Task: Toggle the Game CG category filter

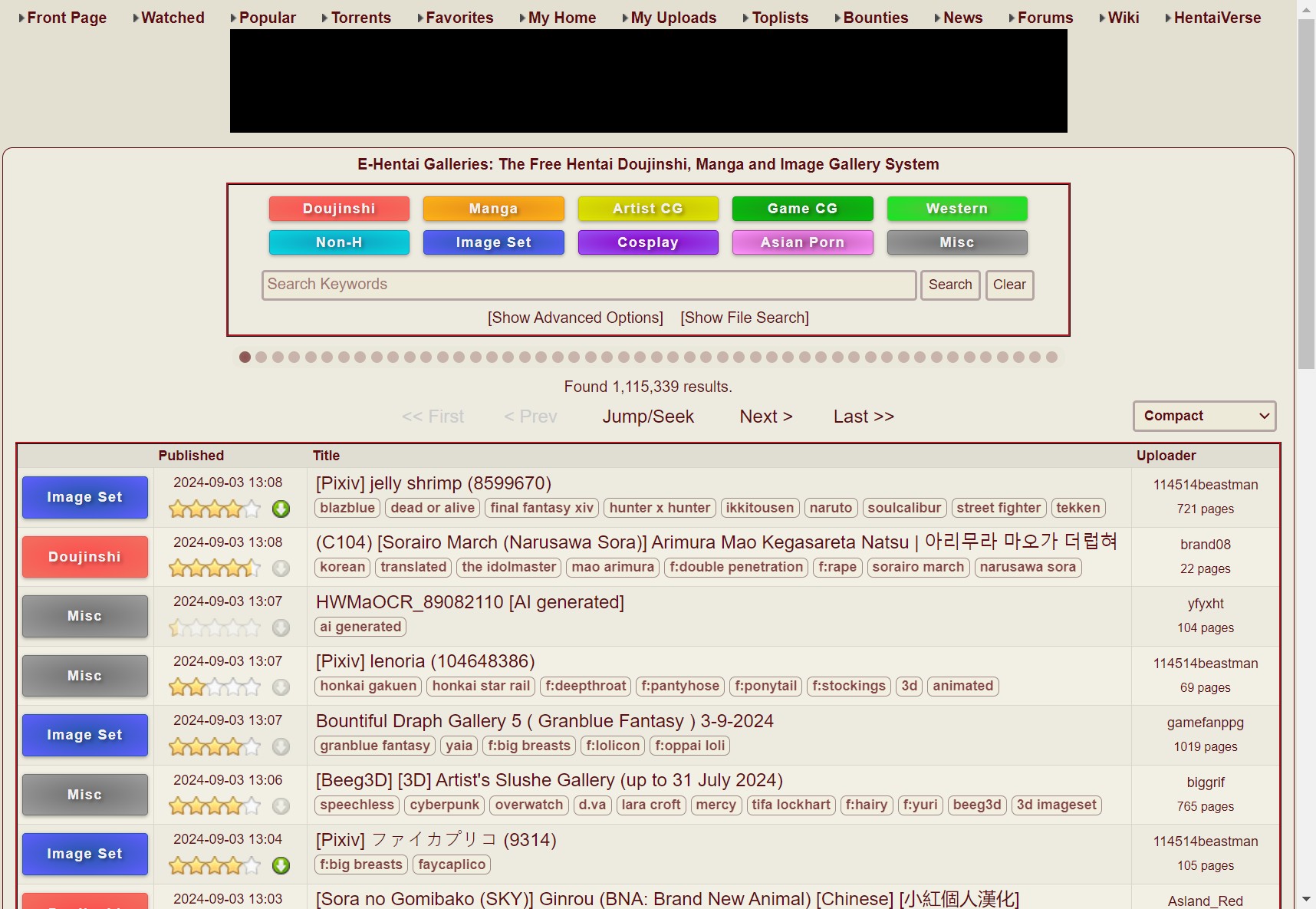Action: click(802, 209)
